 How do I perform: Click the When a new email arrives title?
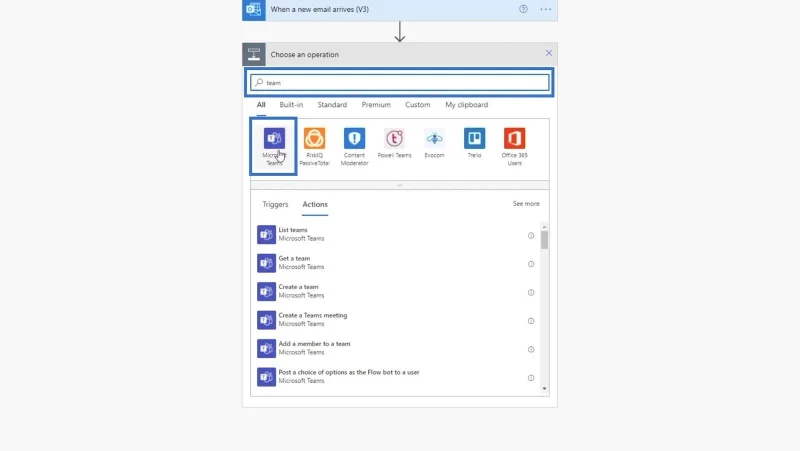319,9
